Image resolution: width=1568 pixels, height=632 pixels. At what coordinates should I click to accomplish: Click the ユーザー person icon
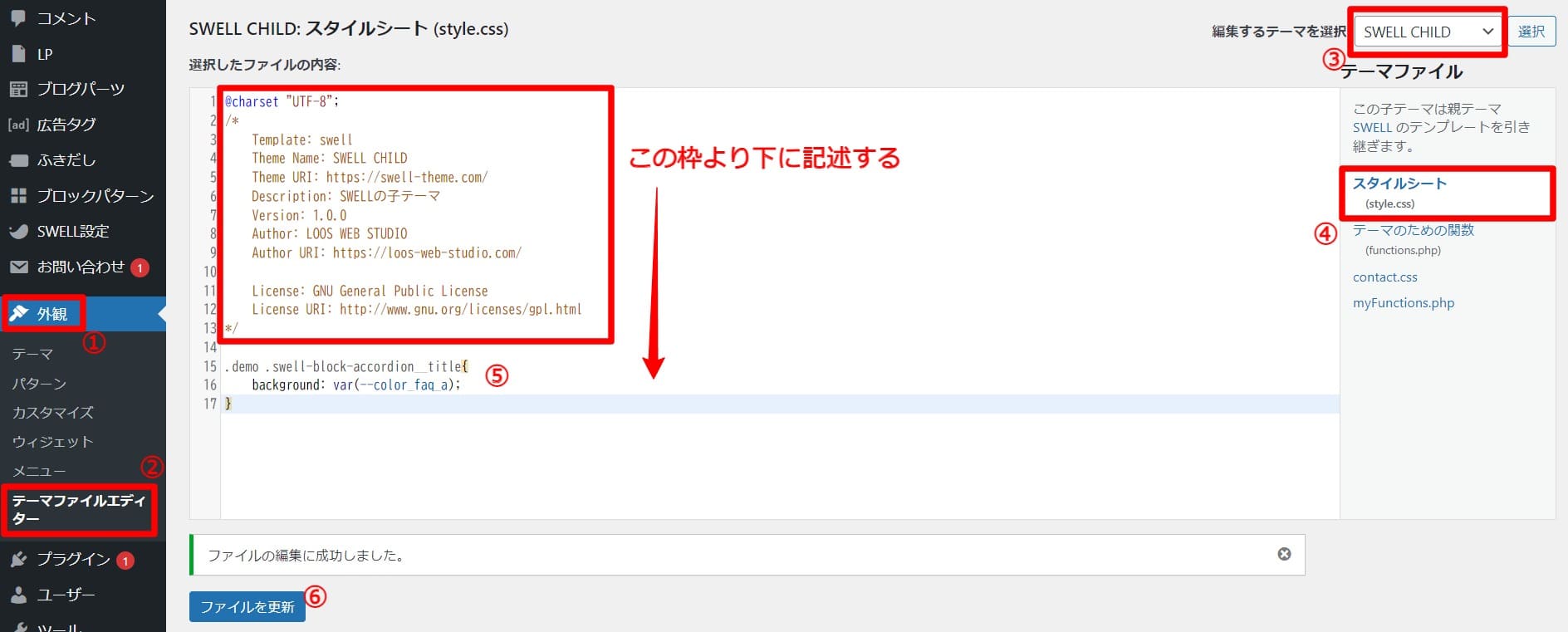tap(18, 595)
